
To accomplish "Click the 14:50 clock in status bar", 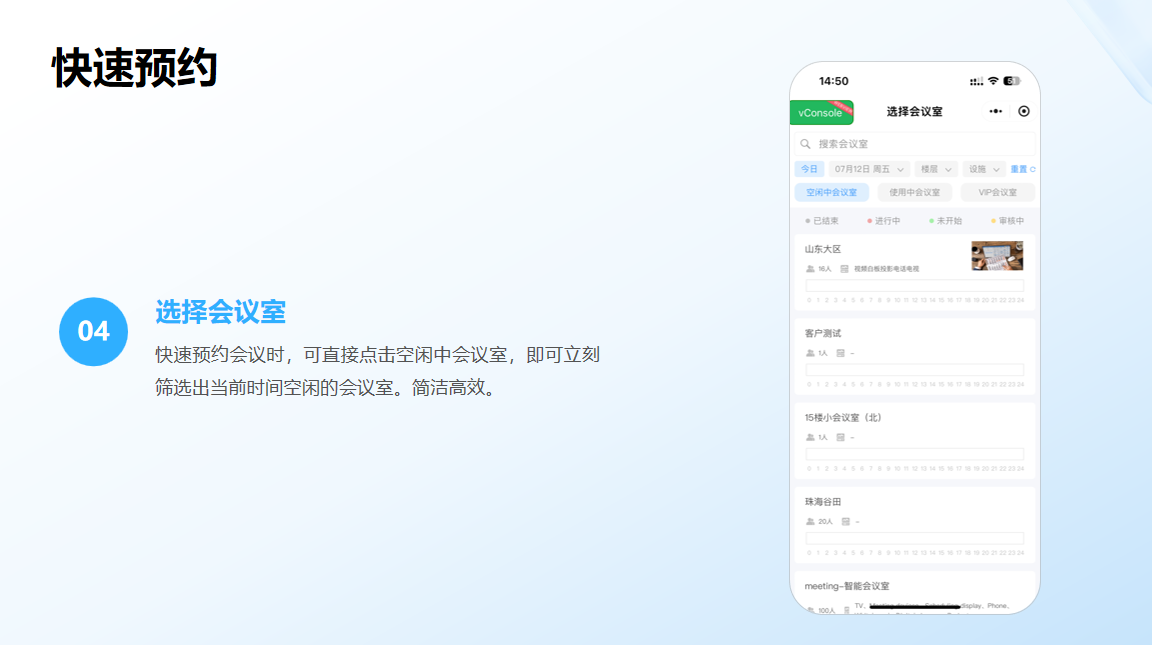I will 834,81.
